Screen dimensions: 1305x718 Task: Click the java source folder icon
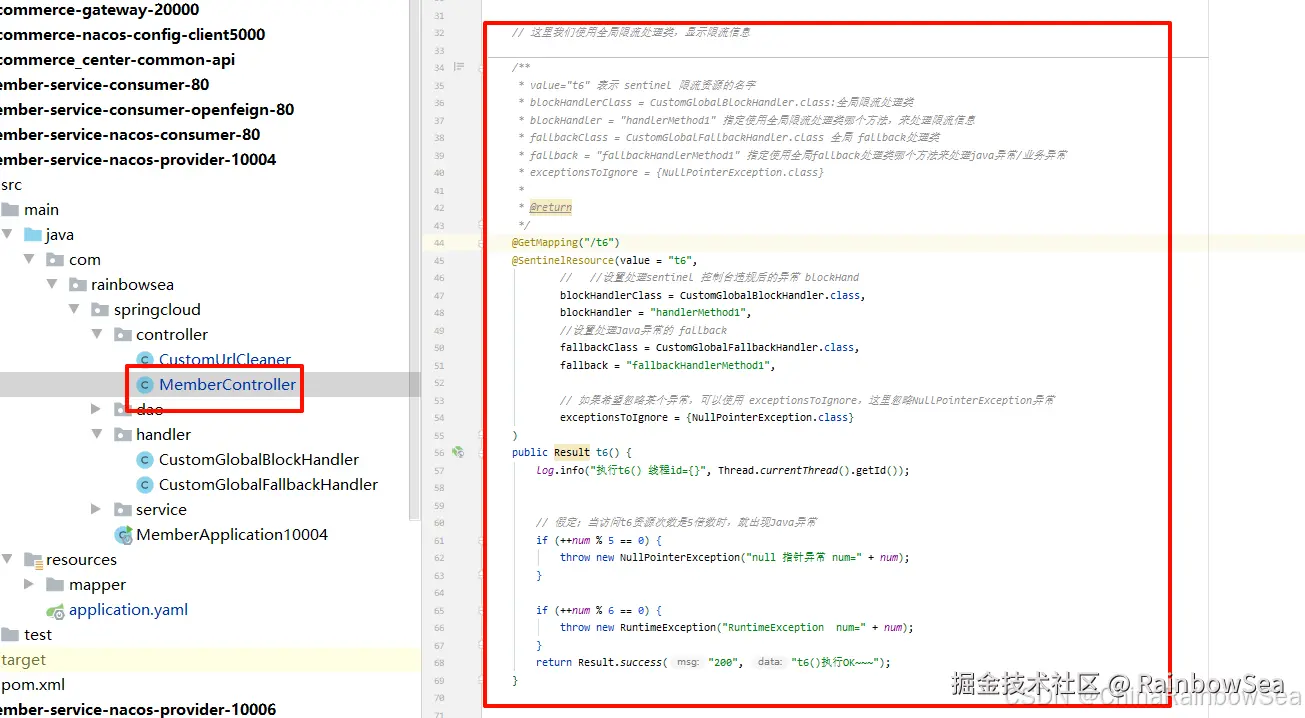(32, 235)
